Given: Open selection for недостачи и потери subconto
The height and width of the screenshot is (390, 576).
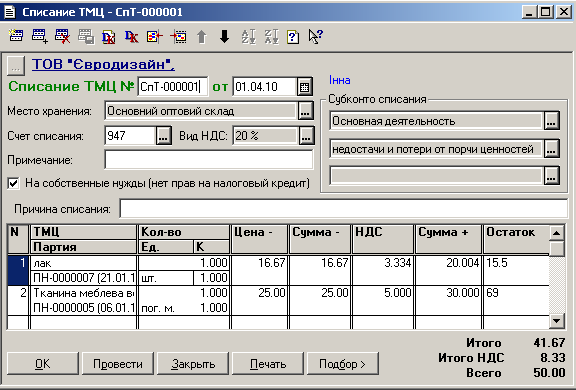Looking at the screenshot, I should [x=551, y=149].
